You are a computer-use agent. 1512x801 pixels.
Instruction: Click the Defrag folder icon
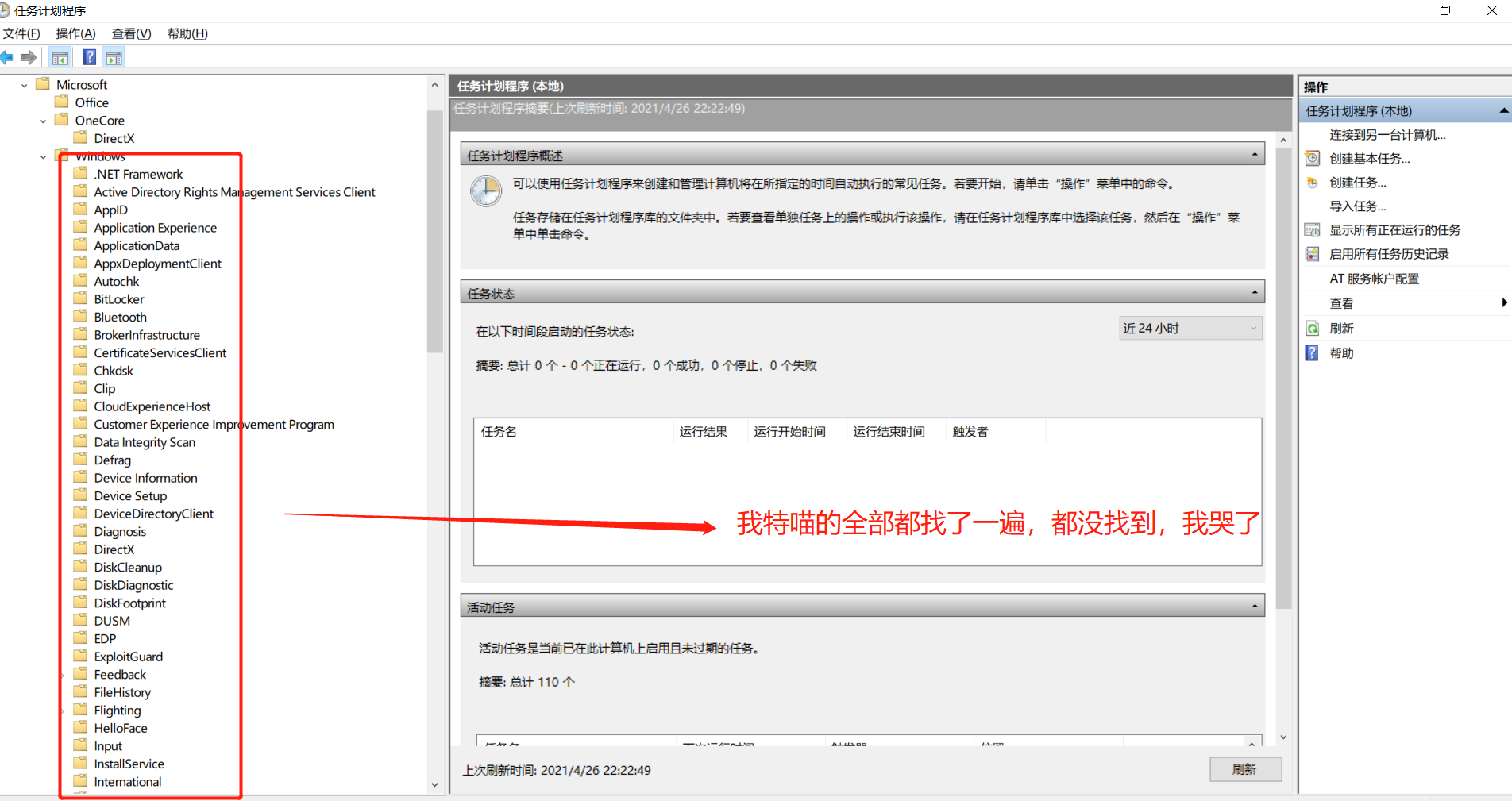point(80,460)
